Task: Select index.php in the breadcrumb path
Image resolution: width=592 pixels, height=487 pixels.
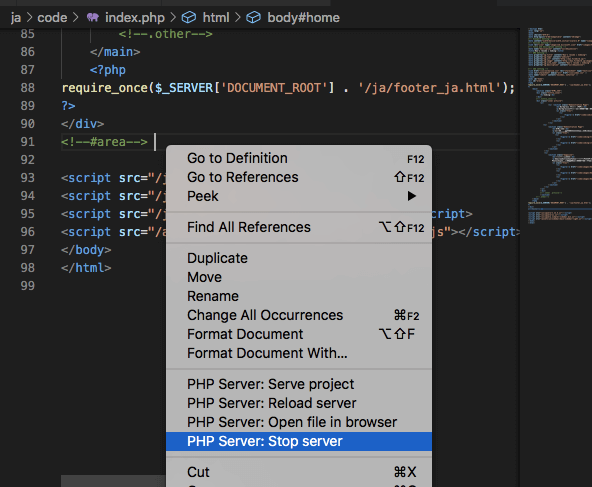Action: (x=135, y=18)
